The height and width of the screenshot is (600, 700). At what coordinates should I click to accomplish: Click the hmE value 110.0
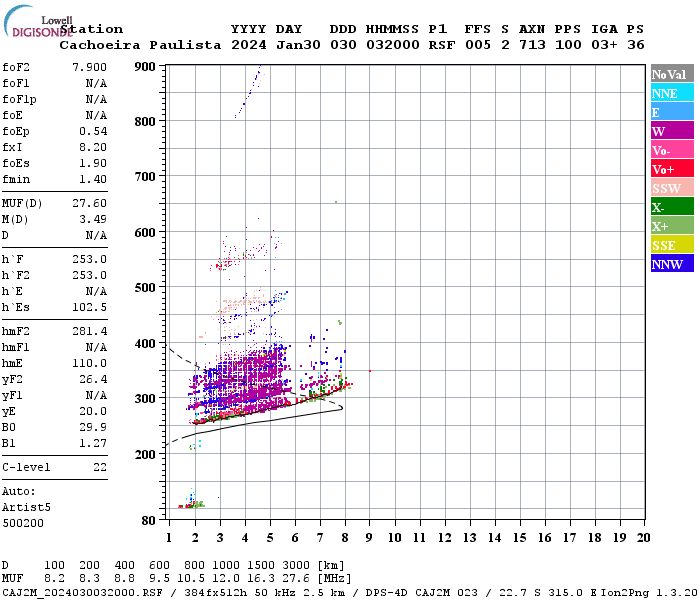tap(89, 363)
